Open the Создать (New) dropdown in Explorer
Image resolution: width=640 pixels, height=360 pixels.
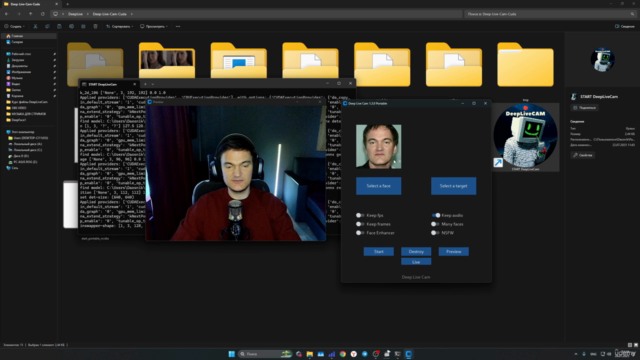point(15,27)
